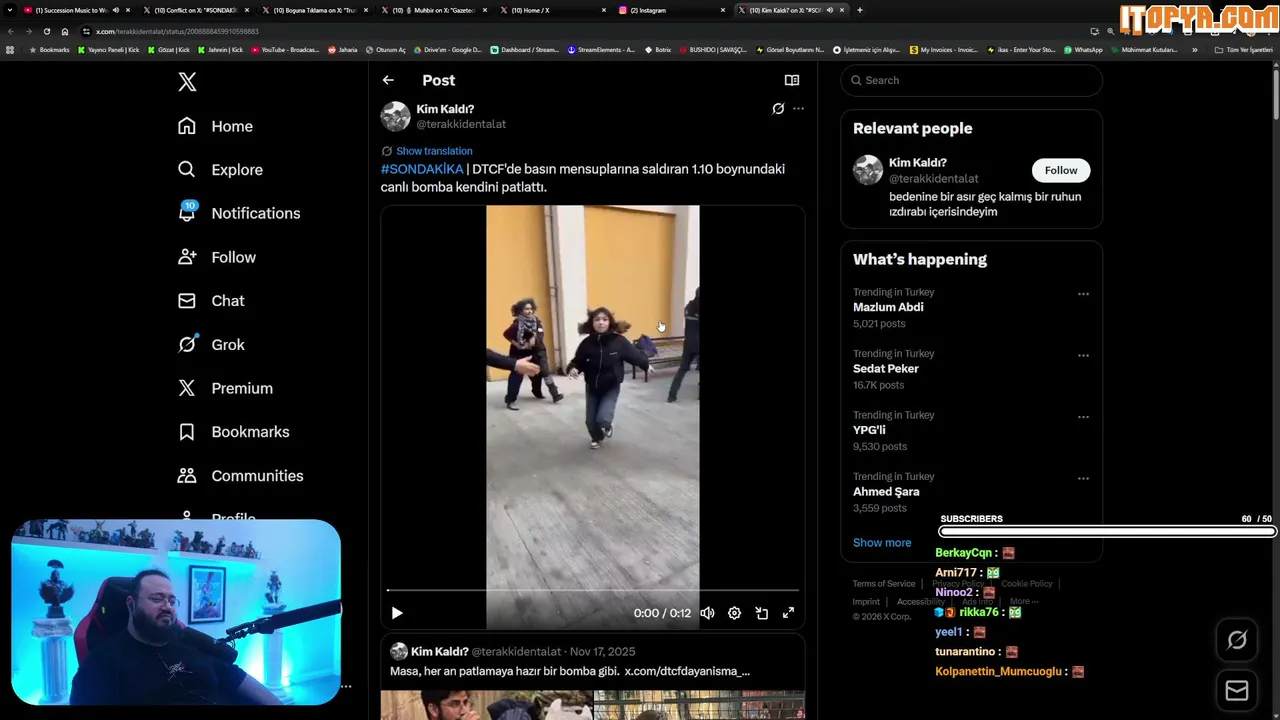Open the YouTube - Broadcast bookmark
The height and width of the screenshot is (720, 1280).
pos(285,50)
